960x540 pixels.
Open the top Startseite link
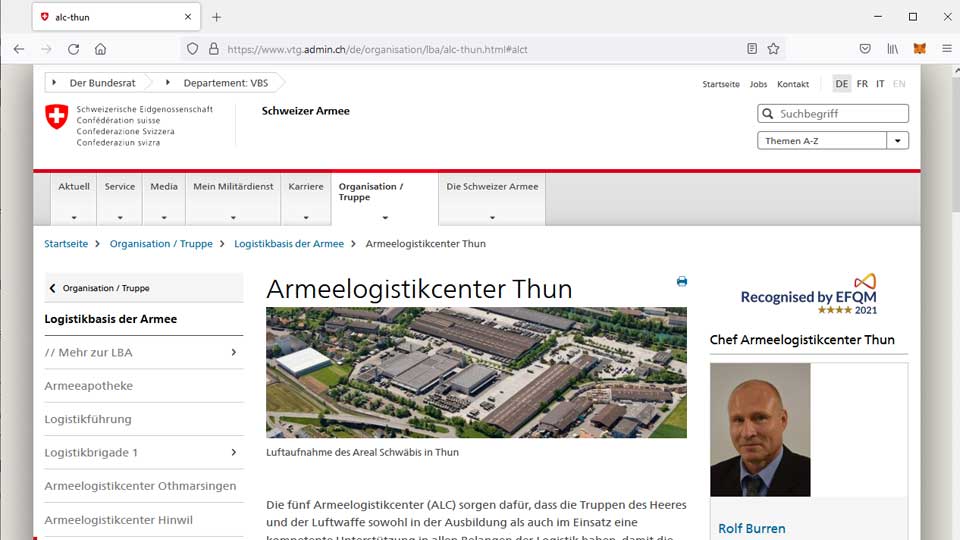(721, 84)
